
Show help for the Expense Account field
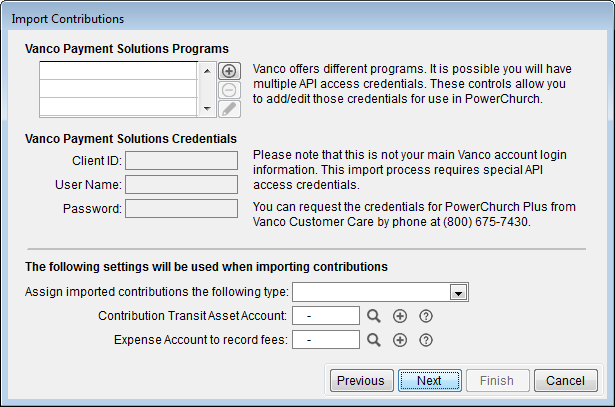425,340
